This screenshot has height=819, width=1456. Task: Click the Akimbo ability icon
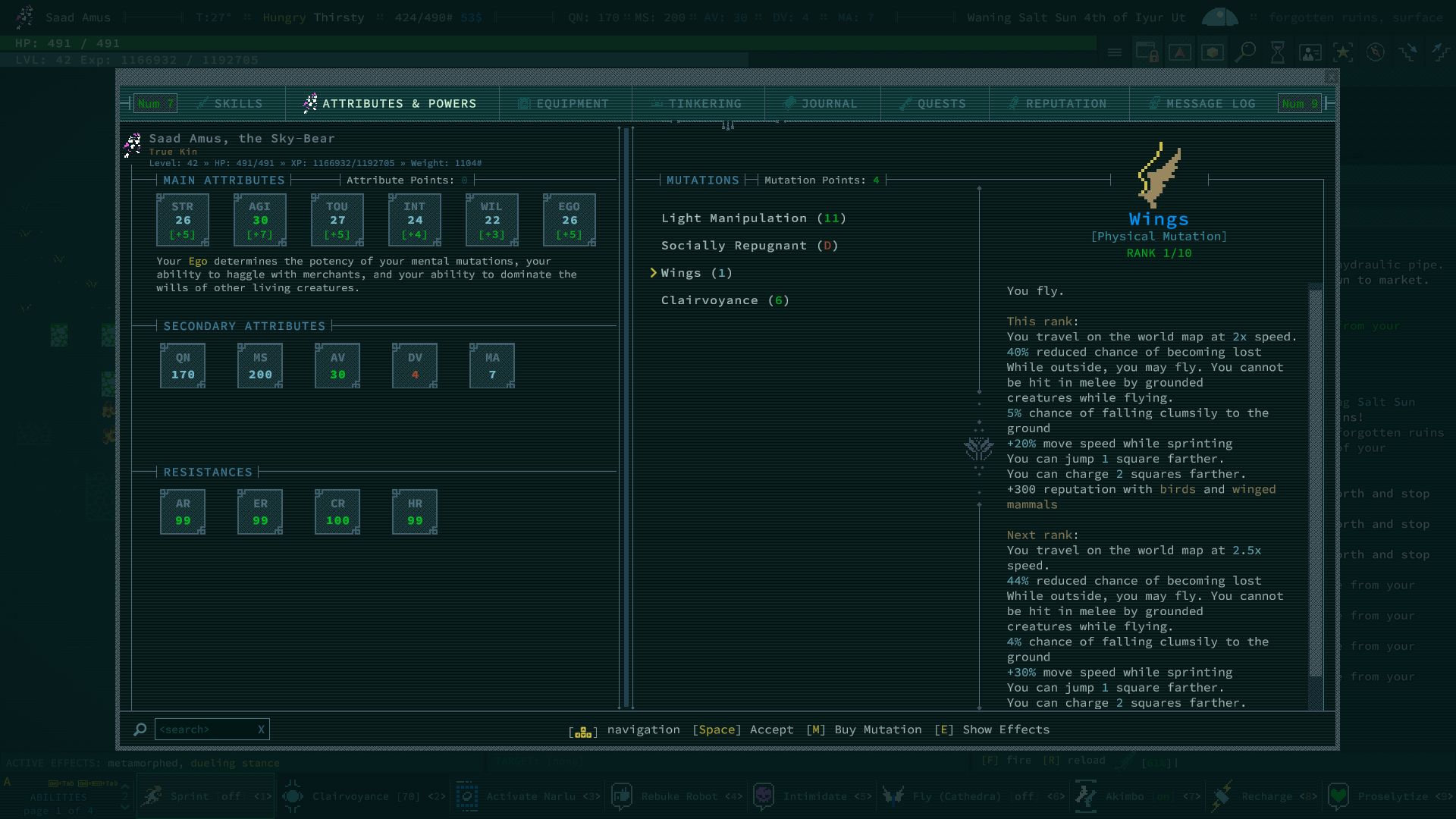coord(1086,796)
